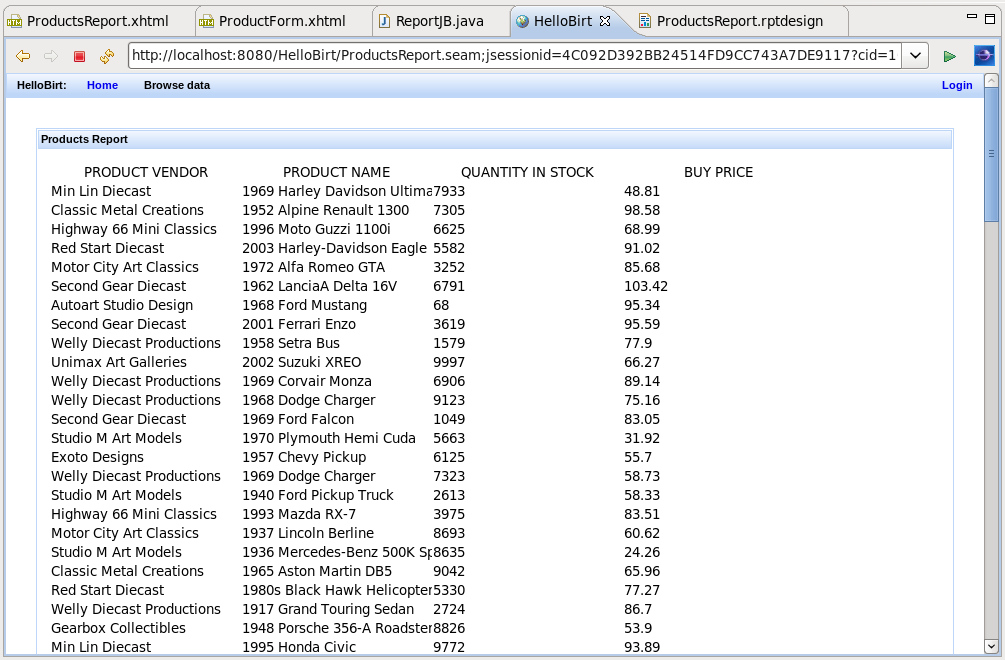Screen dimensions: 1005x660
Task: Click the 1969 Dodge Charger cell
Action: [x=309, y=477]
